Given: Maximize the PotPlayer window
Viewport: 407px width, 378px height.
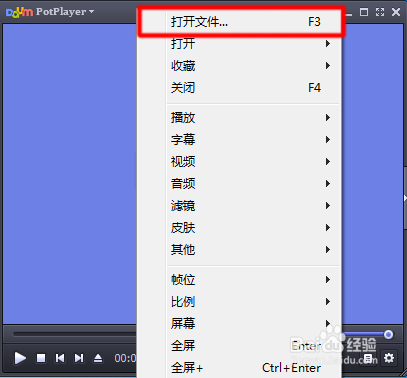Looking at the screenshot, I should tap(364, 12).
